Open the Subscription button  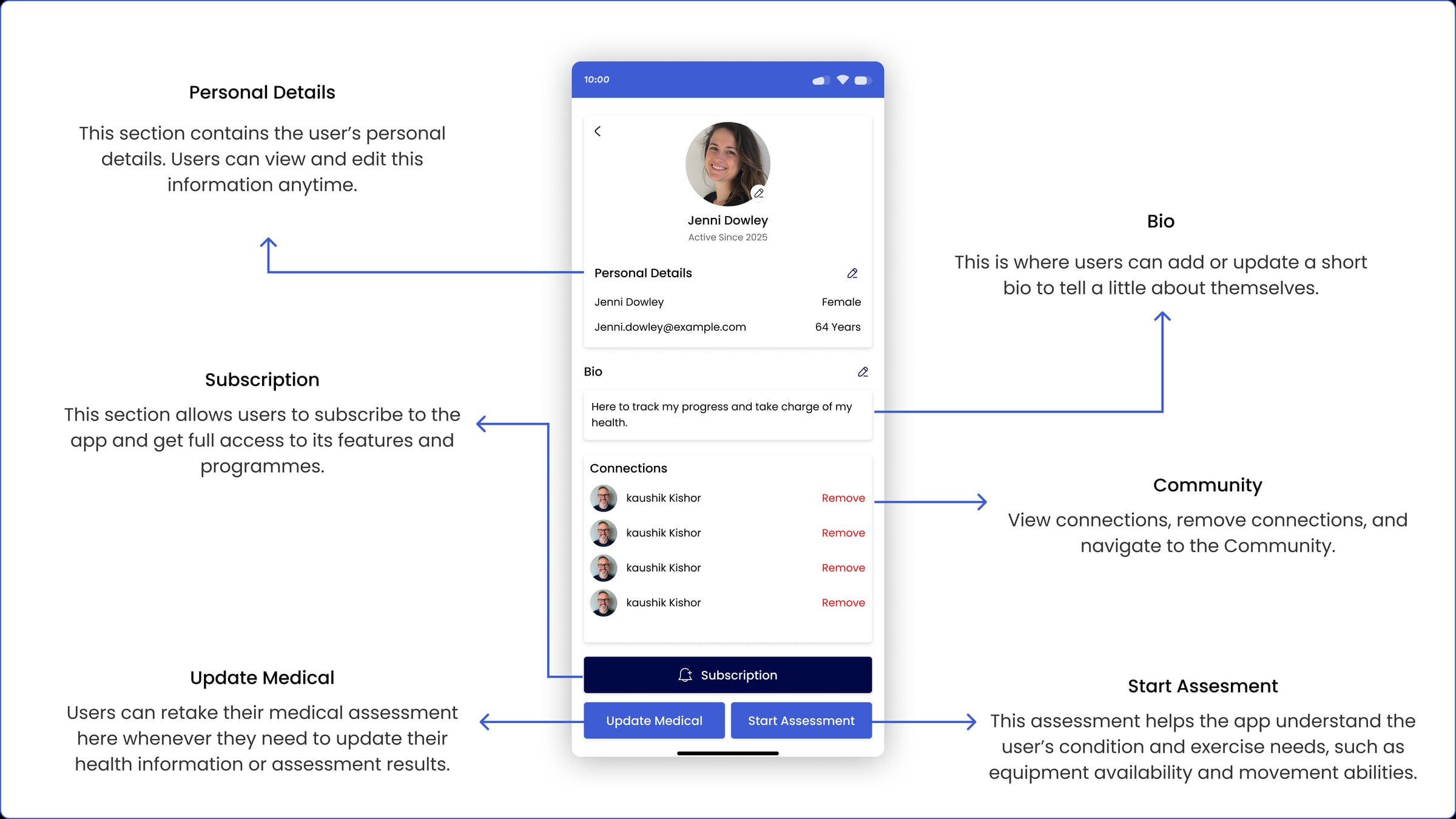tap(727, 675)
